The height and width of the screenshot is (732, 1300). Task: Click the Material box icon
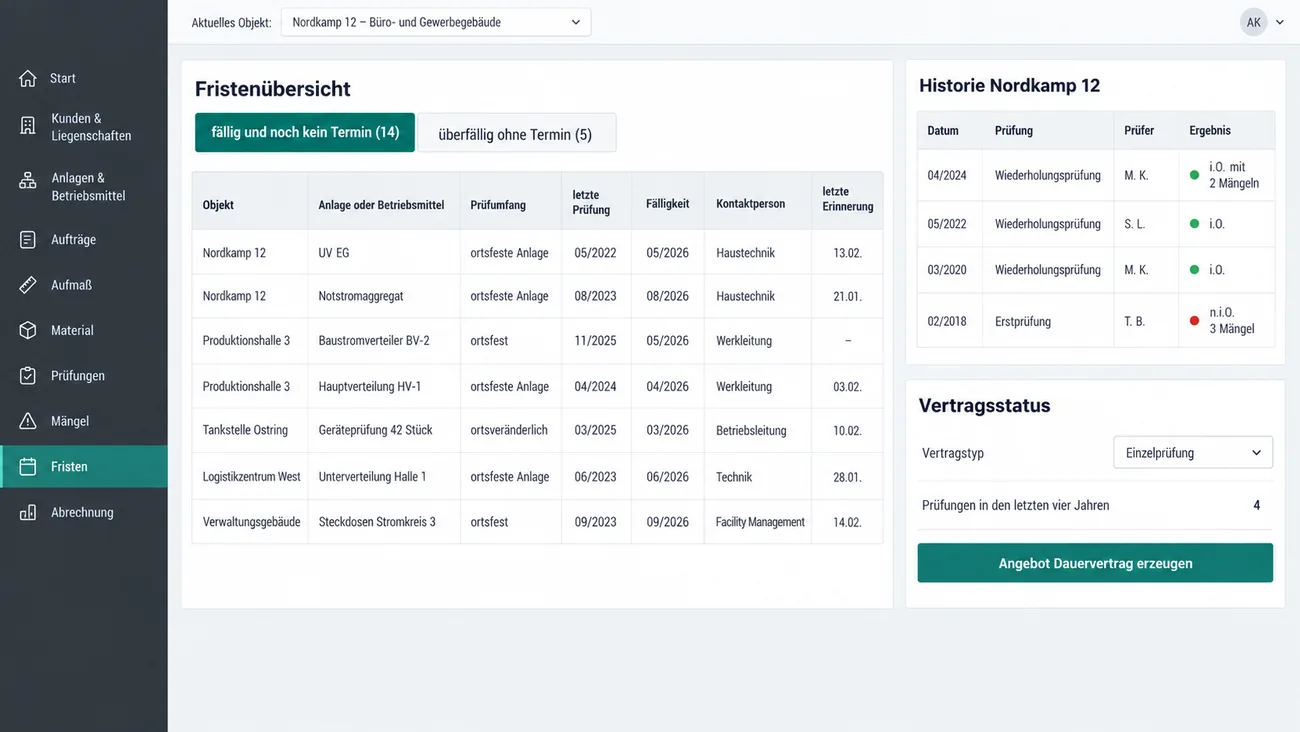[x=28, y=330]
